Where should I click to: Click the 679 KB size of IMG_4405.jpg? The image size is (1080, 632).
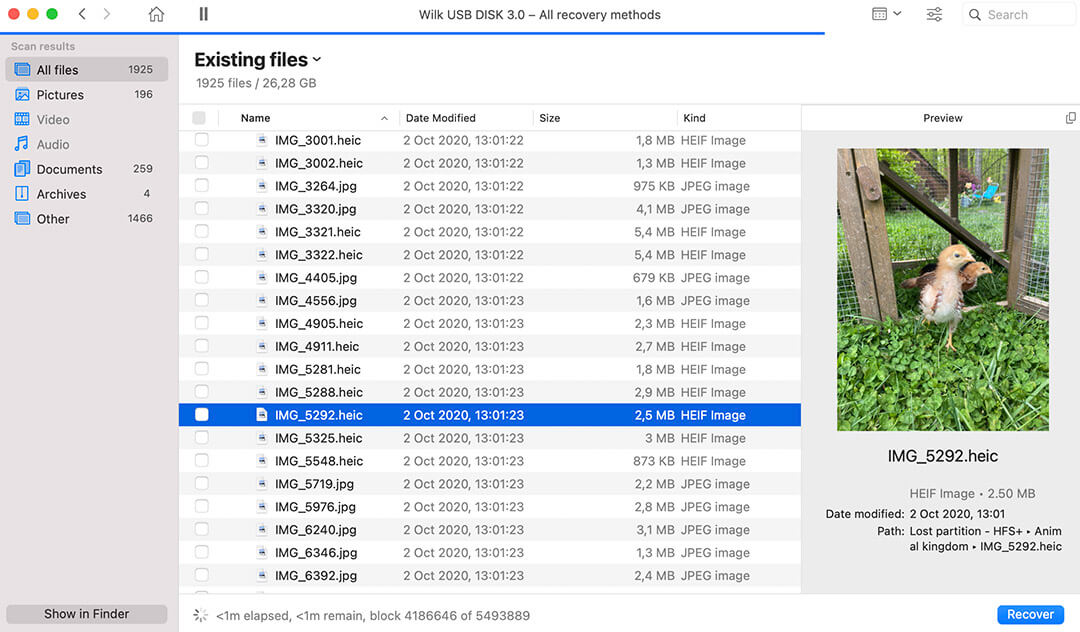[654, 277]
